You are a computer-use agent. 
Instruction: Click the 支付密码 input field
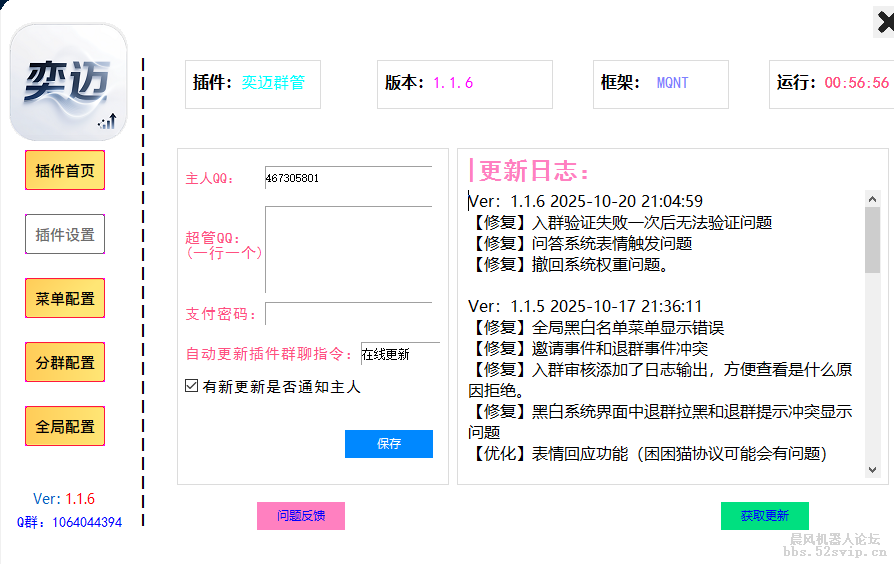348,314
